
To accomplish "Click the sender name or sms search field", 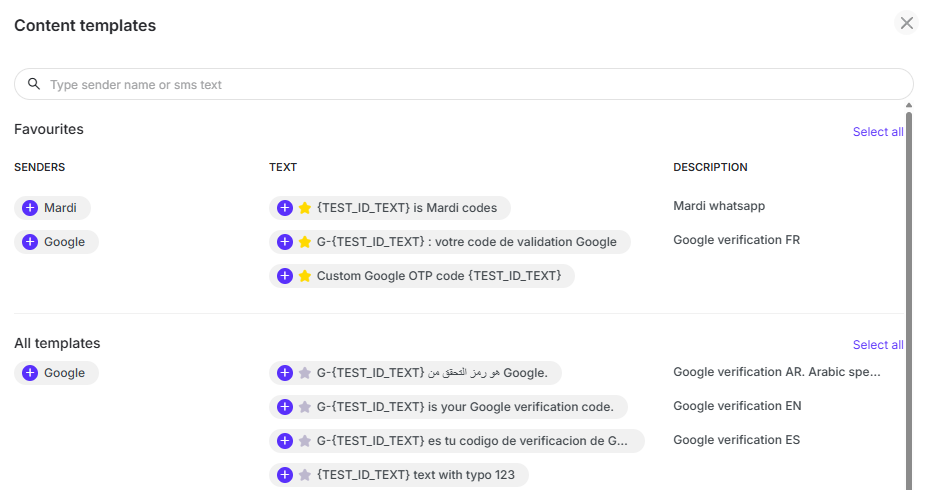I will [x=470, y=85].
